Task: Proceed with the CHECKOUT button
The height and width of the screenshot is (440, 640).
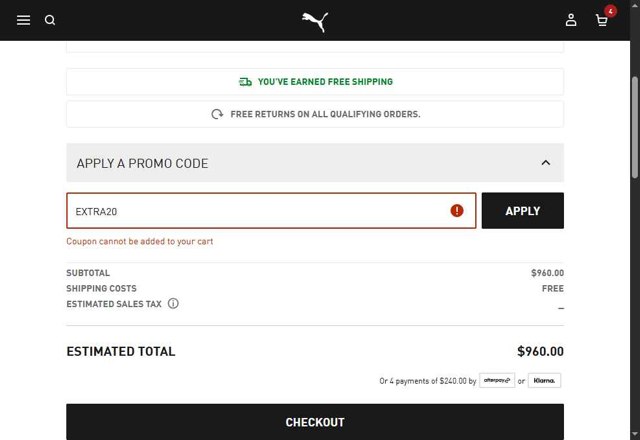Action: tap(314, 422)
